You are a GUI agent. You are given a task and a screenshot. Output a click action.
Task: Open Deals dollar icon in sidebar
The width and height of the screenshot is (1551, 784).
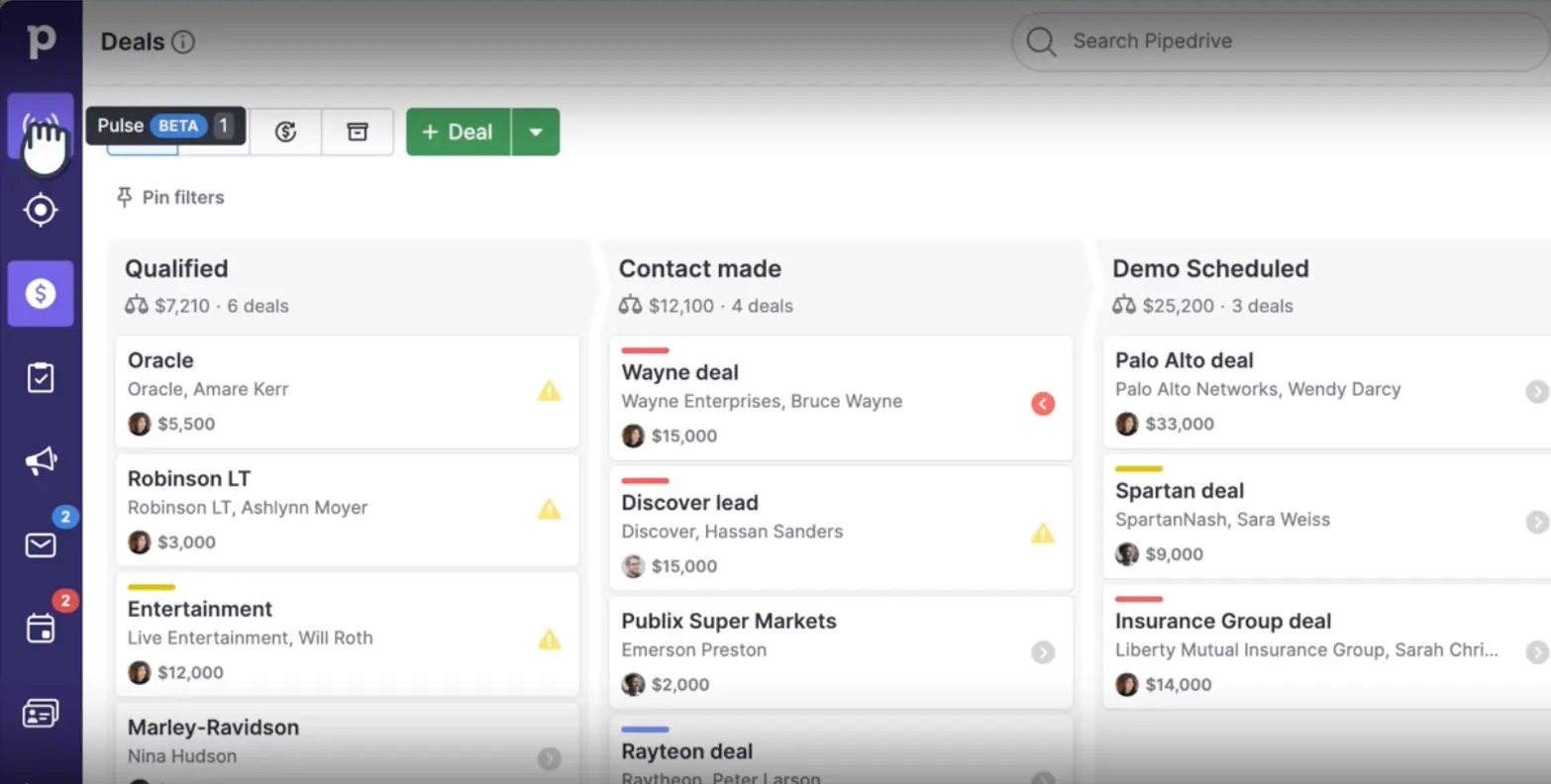41,294
